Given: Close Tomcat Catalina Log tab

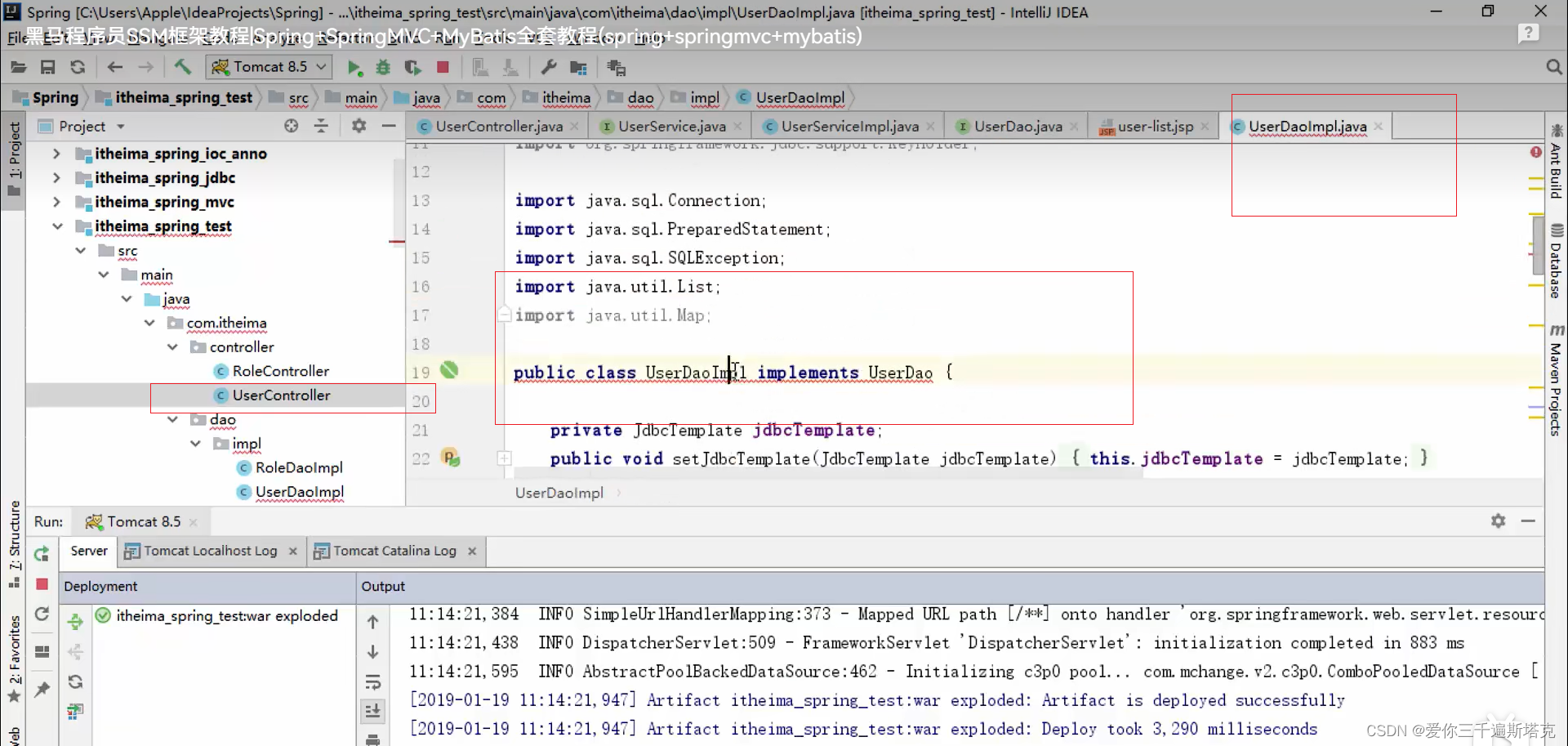Looking at the screenshot, I should tap(472, 552).
